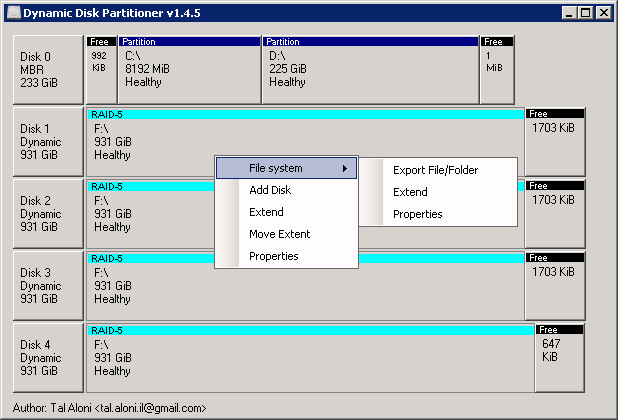618x420 pixels.
Task: Select the Disk 1 Dynamic disk box
Action: pyautogui.click(x=48, y=142)
